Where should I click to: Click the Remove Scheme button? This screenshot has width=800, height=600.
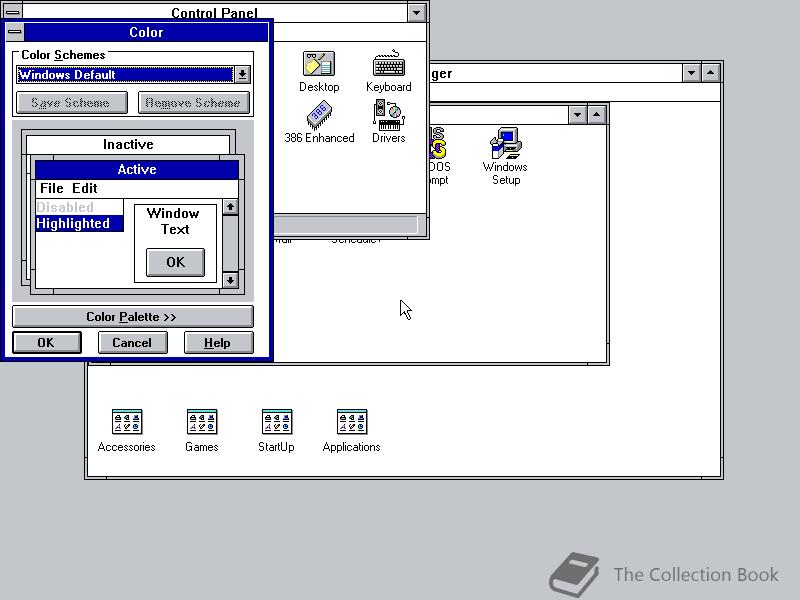(193, 103)
